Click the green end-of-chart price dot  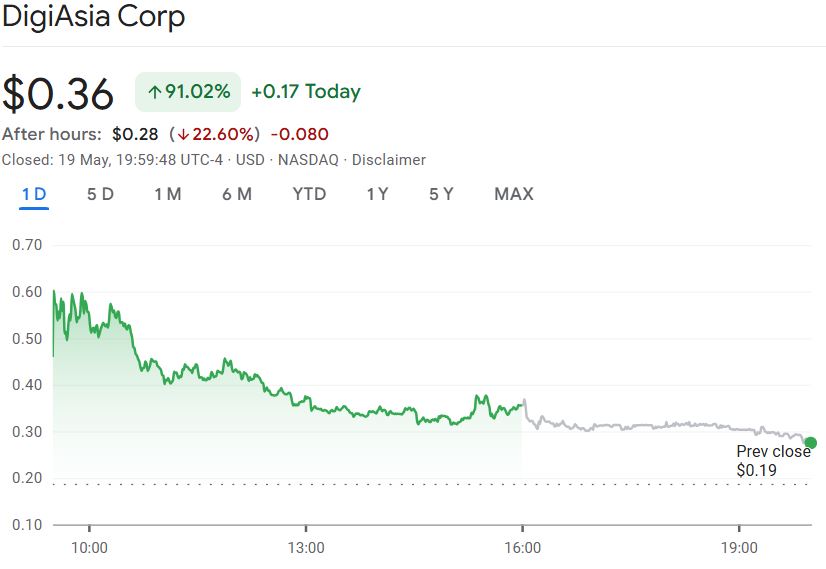(x=810, y=443)
